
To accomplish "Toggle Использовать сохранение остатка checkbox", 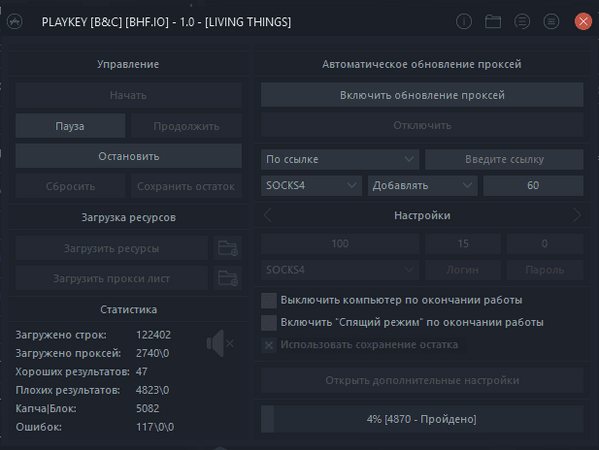I will tap(269, 345).
